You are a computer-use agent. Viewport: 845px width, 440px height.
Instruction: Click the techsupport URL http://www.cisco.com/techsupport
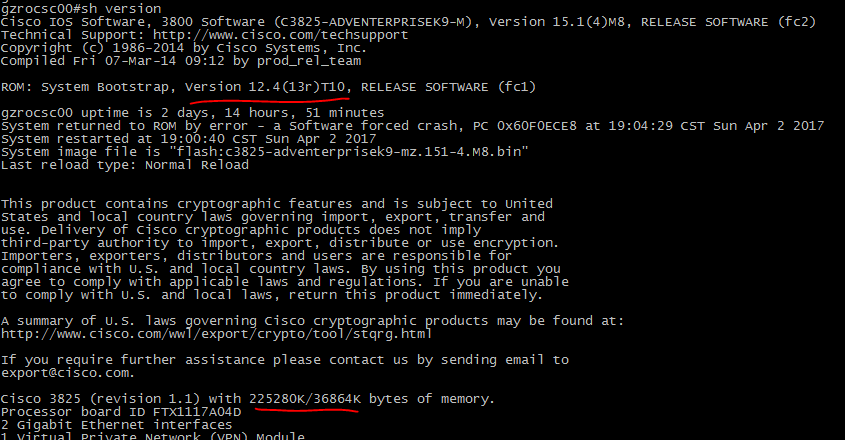280,35
